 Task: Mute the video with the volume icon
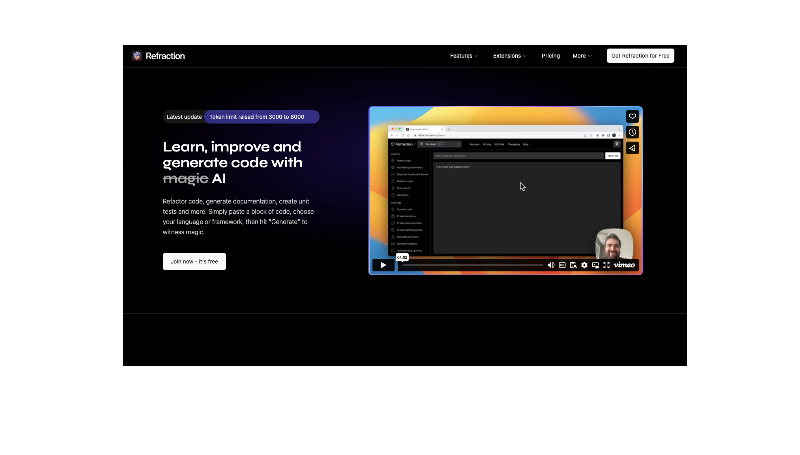[x=551, y=265]
